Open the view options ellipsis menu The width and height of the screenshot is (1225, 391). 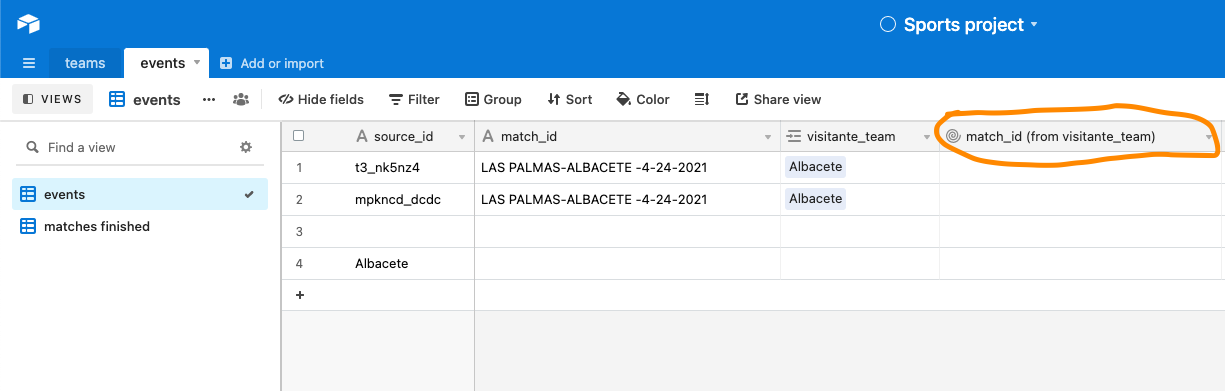(209, 99)
